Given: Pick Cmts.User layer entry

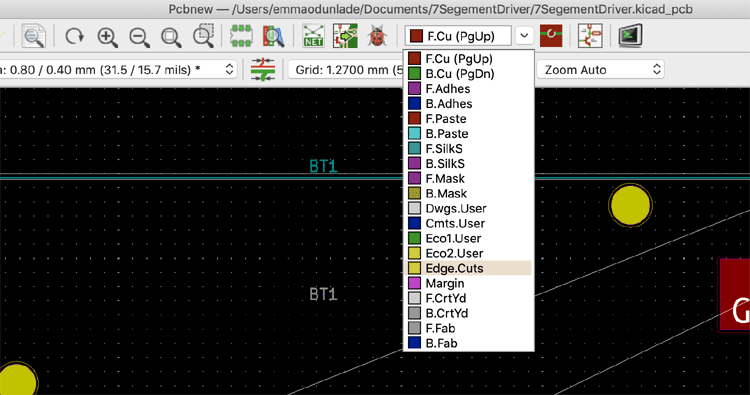Looking at the screenshot, I should pyautogui.click(x=469, y=223).
